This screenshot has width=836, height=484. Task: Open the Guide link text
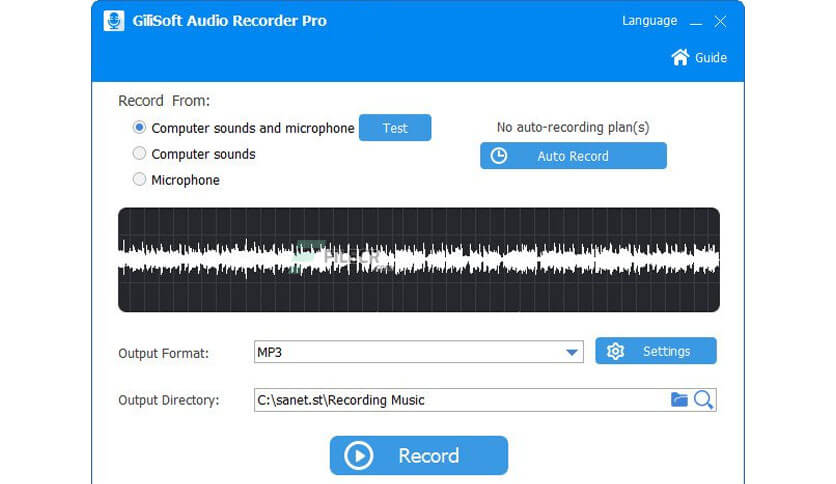click(711, 58)
